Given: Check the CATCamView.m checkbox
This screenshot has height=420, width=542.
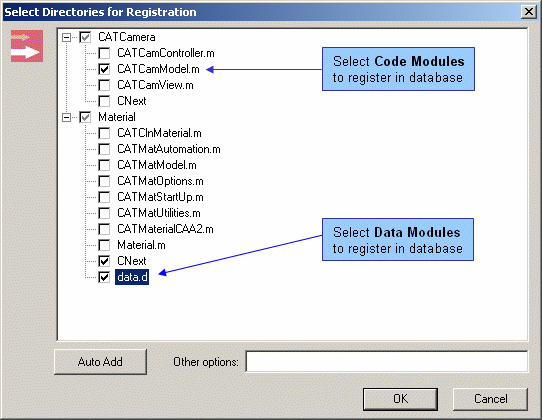Looking at the screenshot, I should (104, 85).
